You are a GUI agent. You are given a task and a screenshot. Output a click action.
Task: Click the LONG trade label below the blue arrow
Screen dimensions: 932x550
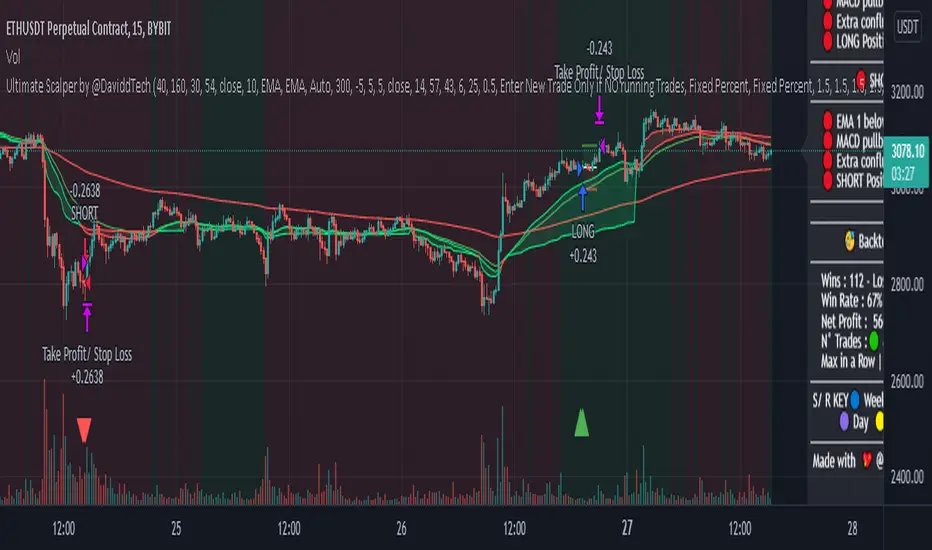pos(582,231)
